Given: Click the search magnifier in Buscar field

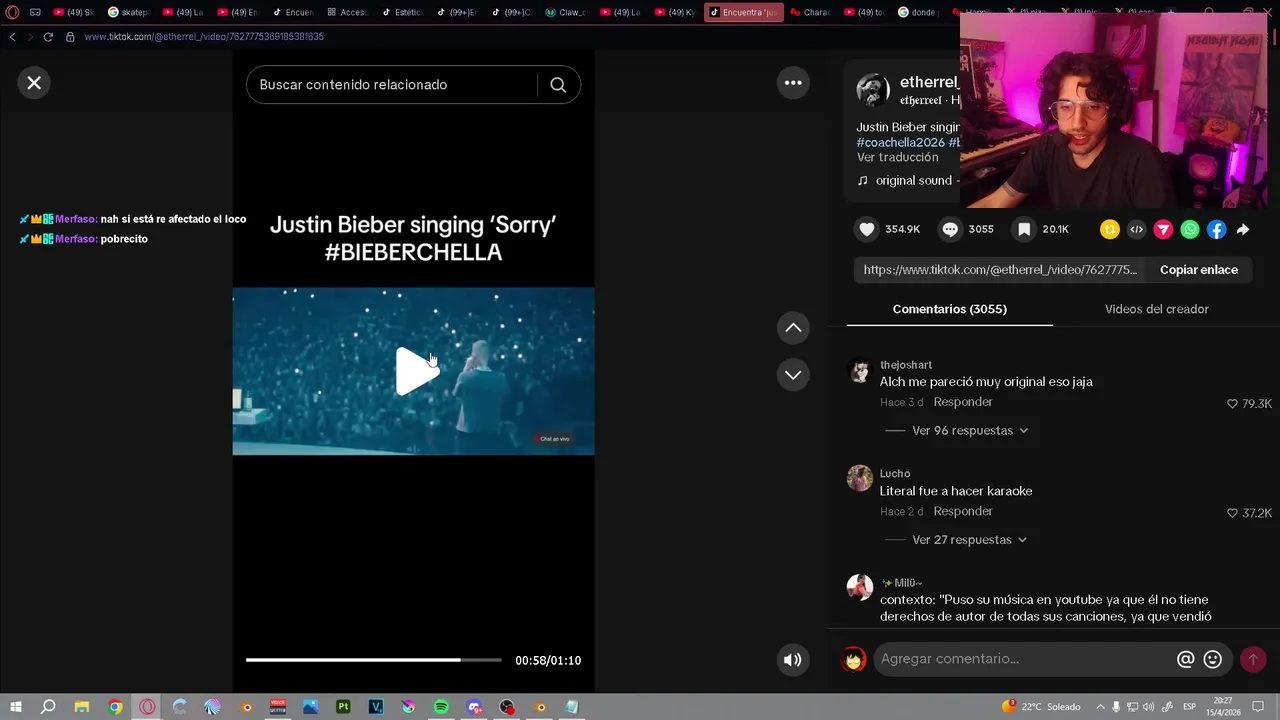Looking at the screenshot, I should [x=558, y=85].
